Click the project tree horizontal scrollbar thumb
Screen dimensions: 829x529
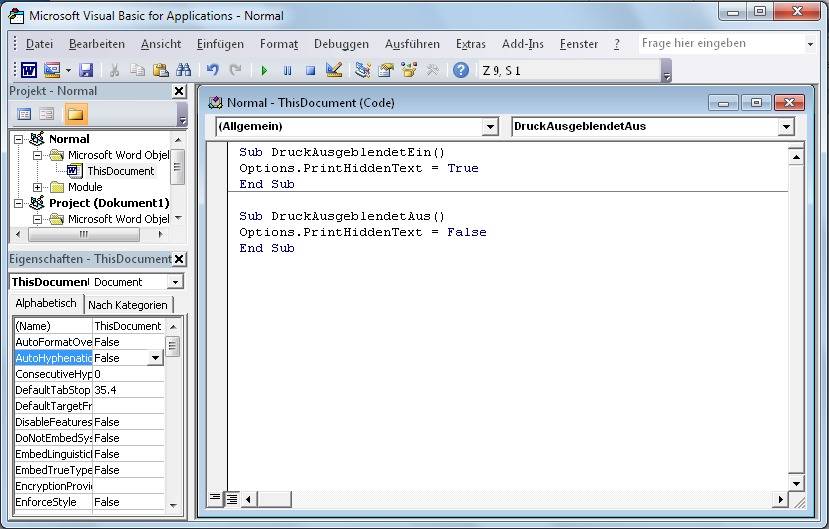point(84,234)
